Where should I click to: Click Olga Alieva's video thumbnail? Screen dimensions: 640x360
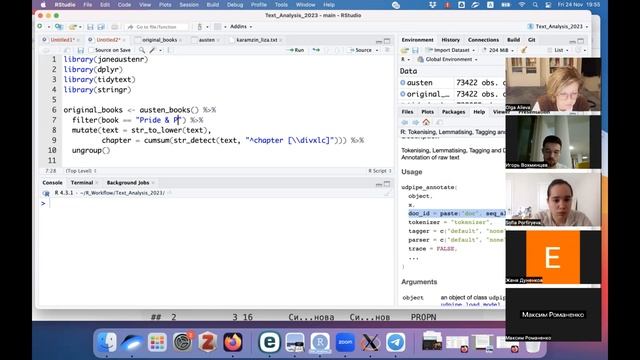point(553,84)
